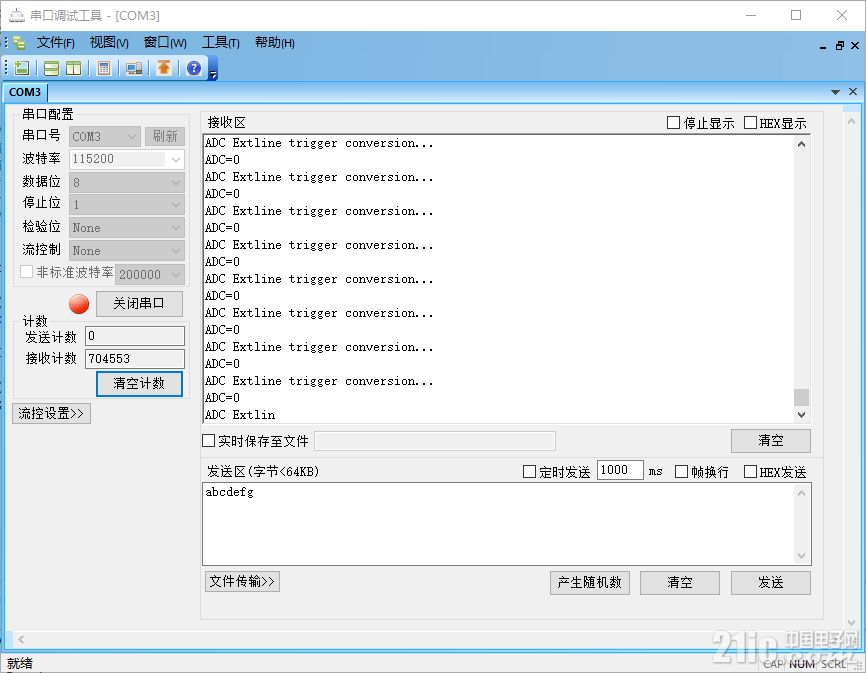Open the 200000 non-standard baud dropdown
Viewport: 866px width, 673px height.
(x=150, y=274)
